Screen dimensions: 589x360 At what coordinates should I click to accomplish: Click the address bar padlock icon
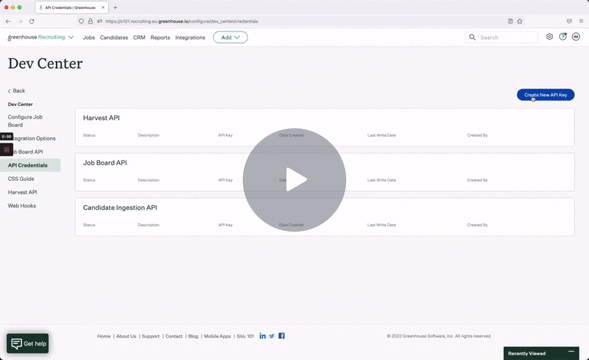click(x=90, y=21)
